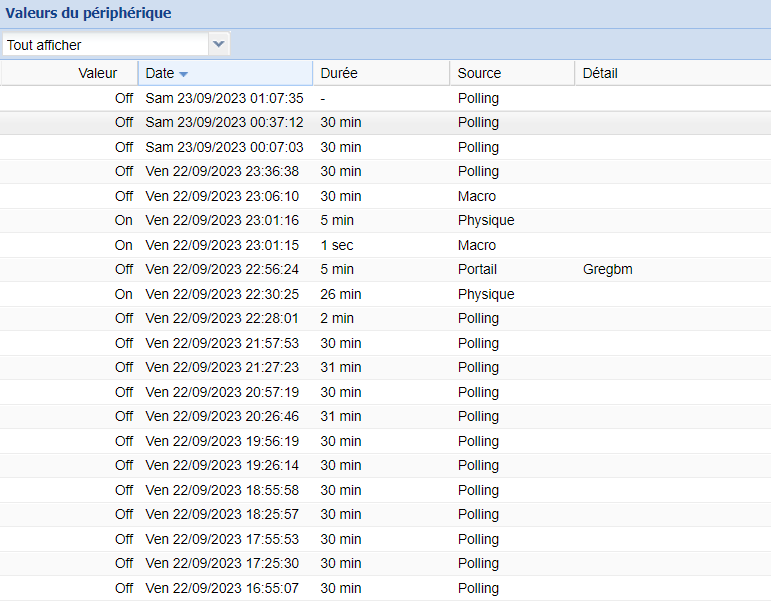The width and height of the screenshot is (771, 601).
Task: Select date Ven 22/09/2023 19:56:19
Action: click(222, 441)
